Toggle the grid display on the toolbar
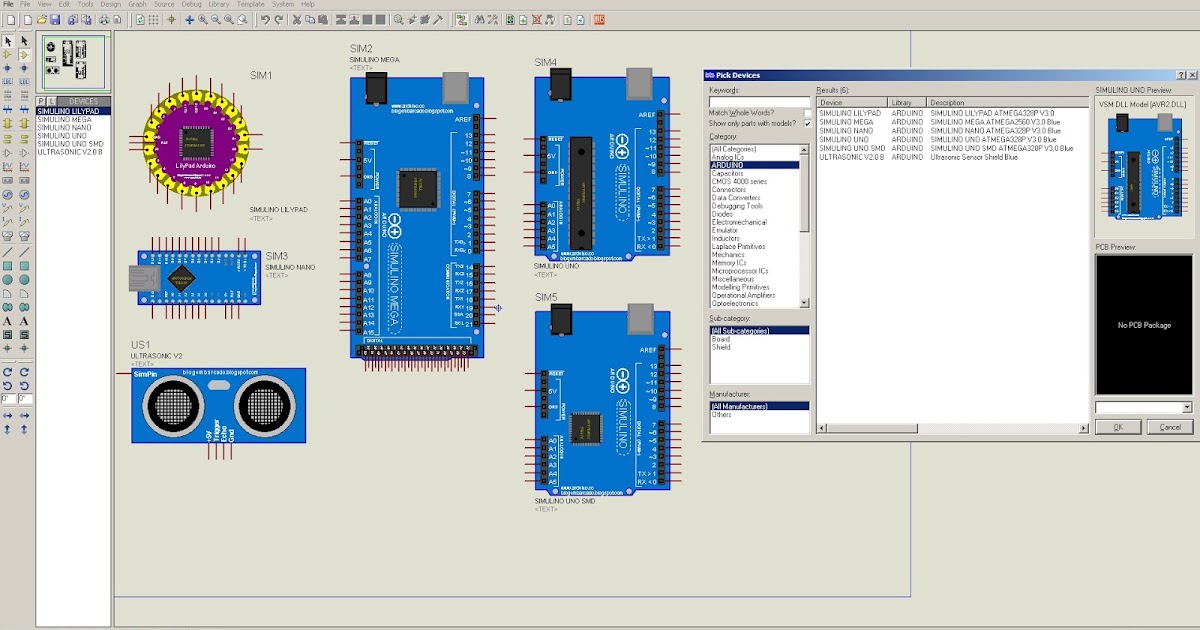The height and width of the screenshot is (630, 1200). click(153, 20)
